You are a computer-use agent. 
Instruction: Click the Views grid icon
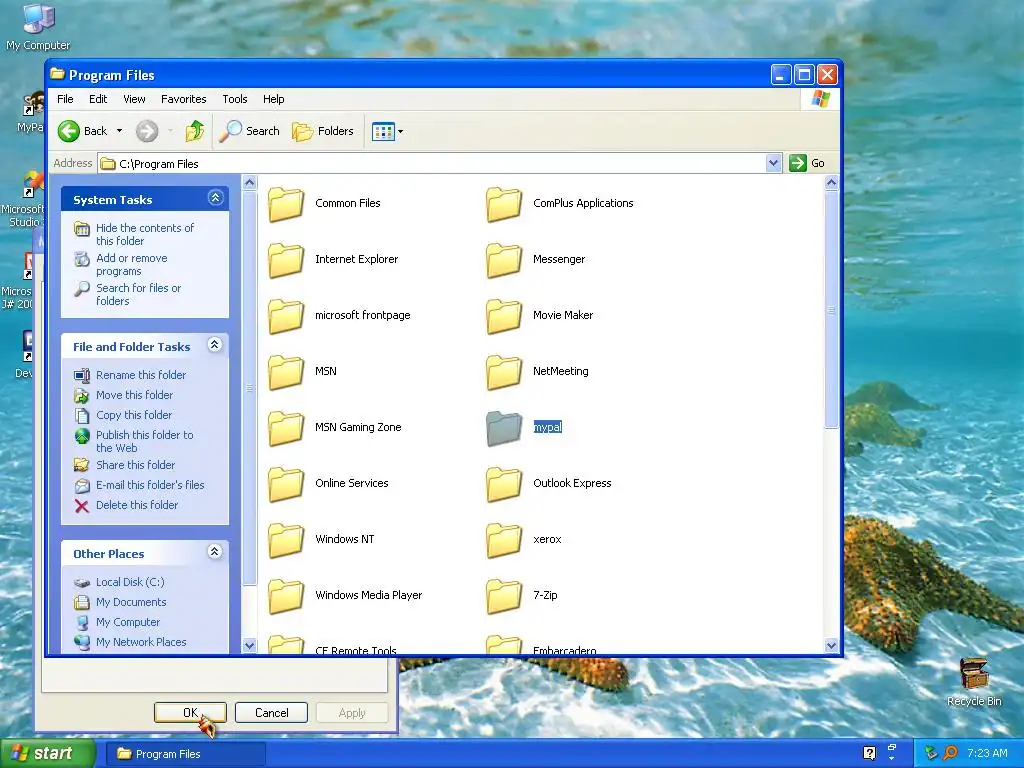(x=383, y=131)
